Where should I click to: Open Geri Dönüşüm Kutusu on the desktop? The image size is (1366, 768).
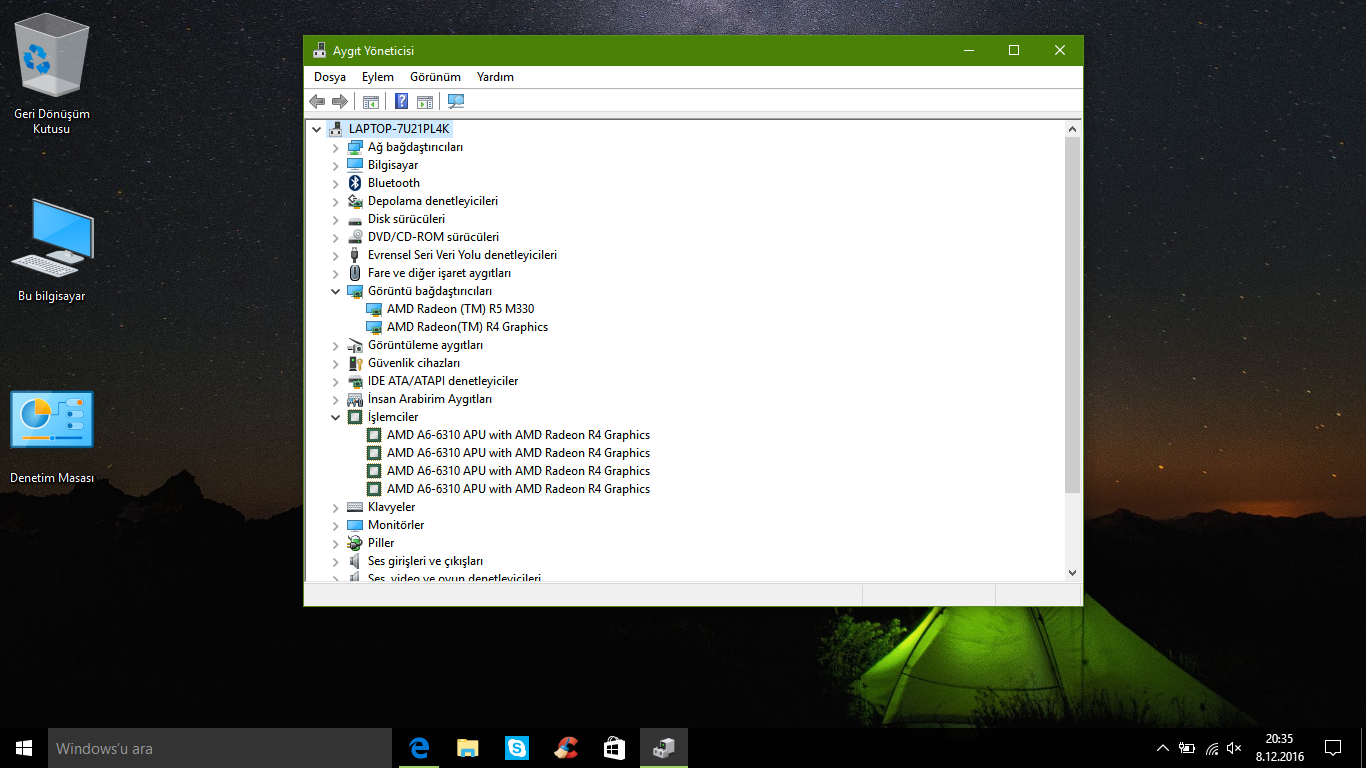(x=52, y=60)
